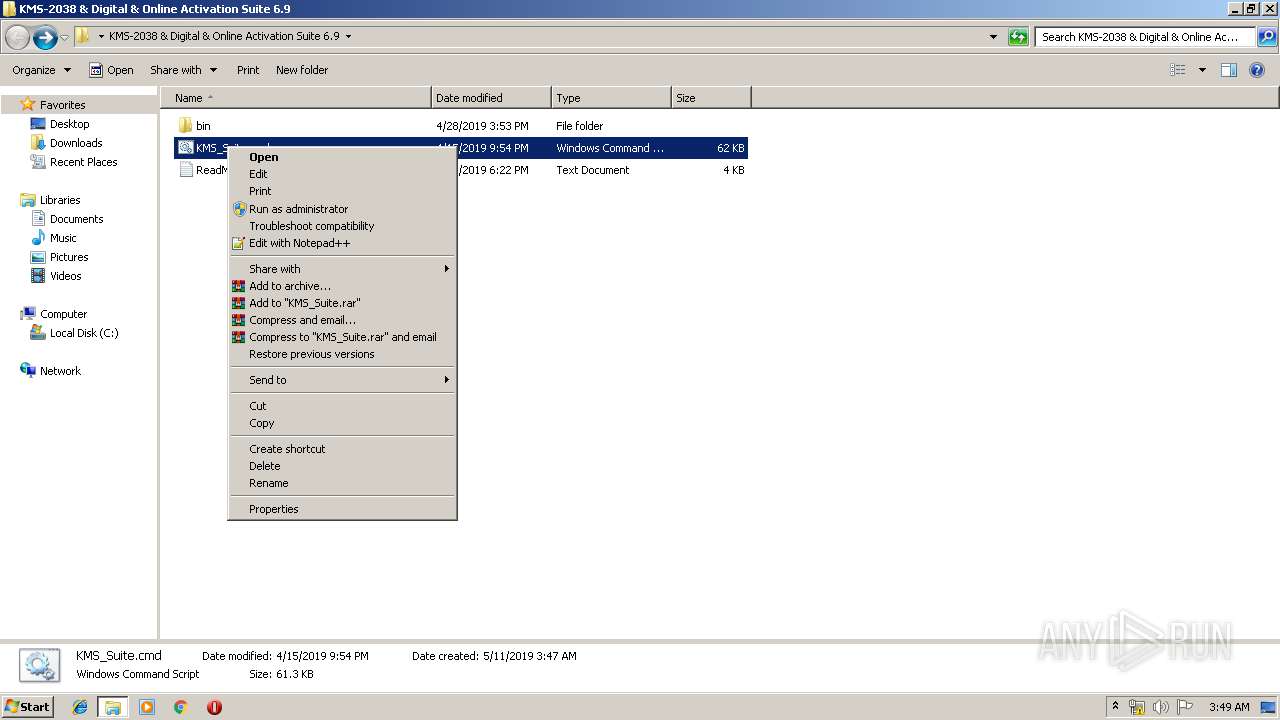Click the network tray icon
Screen dimensions: 1280x720
click(x=1137, y=707)
